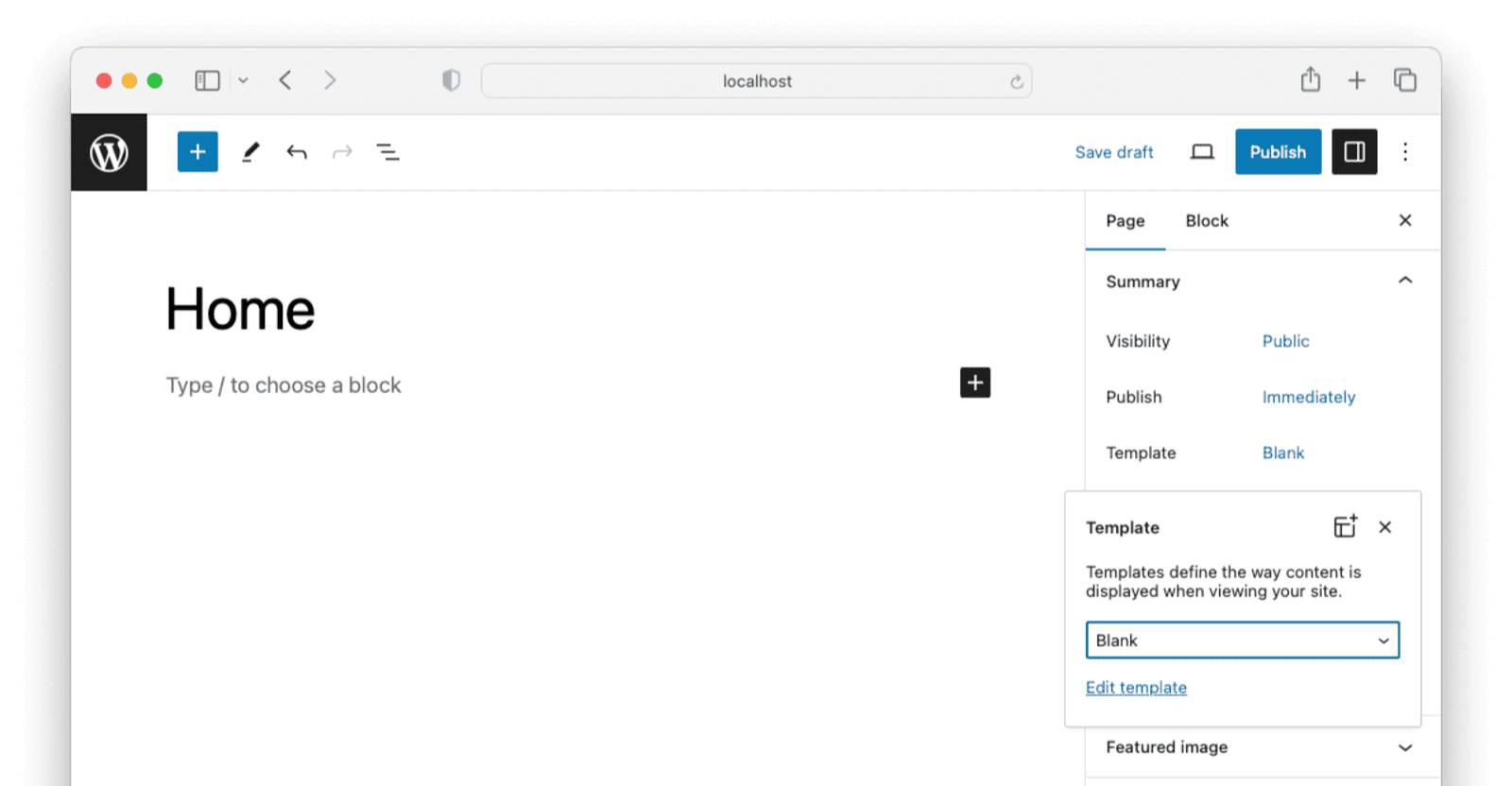Toggle the Settings sidebar panel
1512x786 pixels.
point(1354,152)
